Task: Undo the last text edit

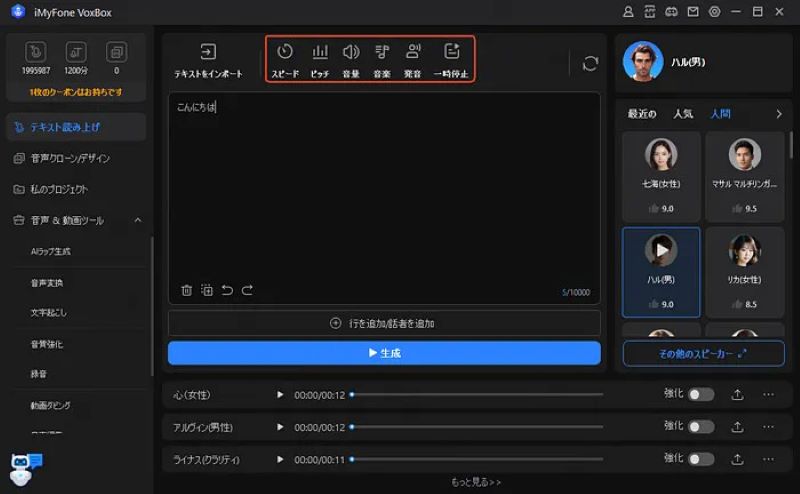Action: point(227,290)
